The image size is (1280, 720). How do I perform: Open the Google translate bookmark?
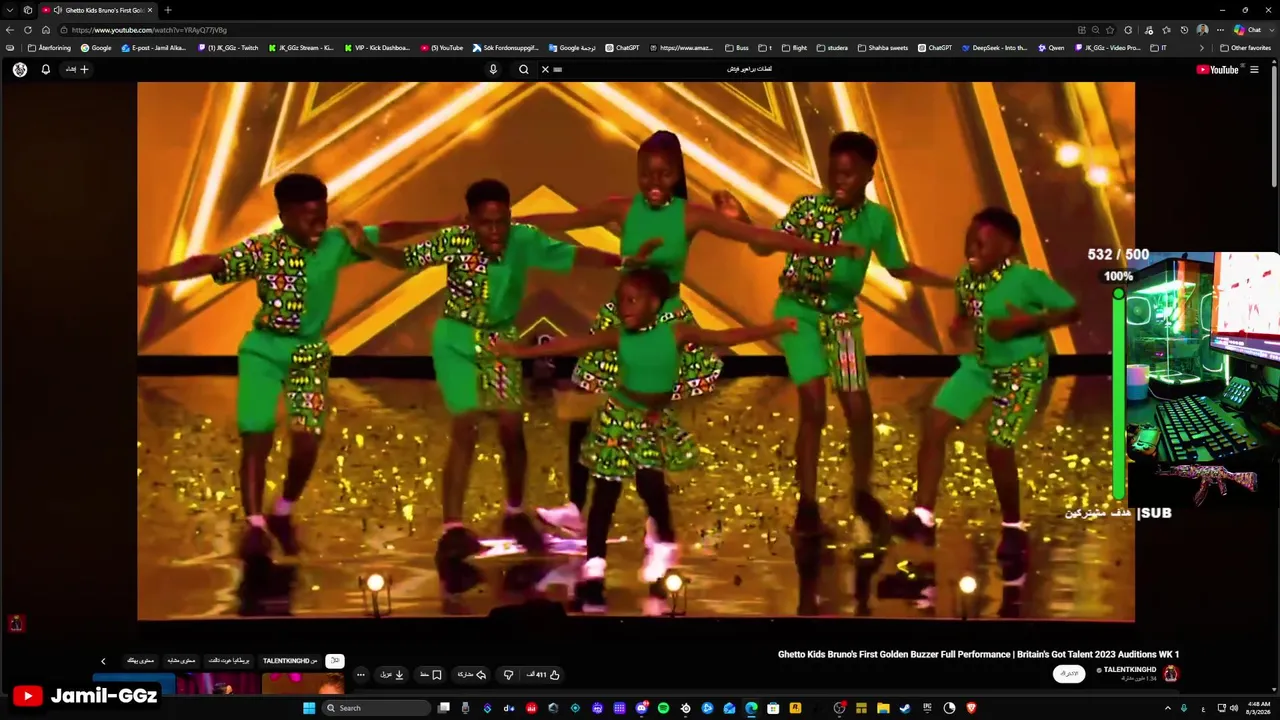pos(573,48)
